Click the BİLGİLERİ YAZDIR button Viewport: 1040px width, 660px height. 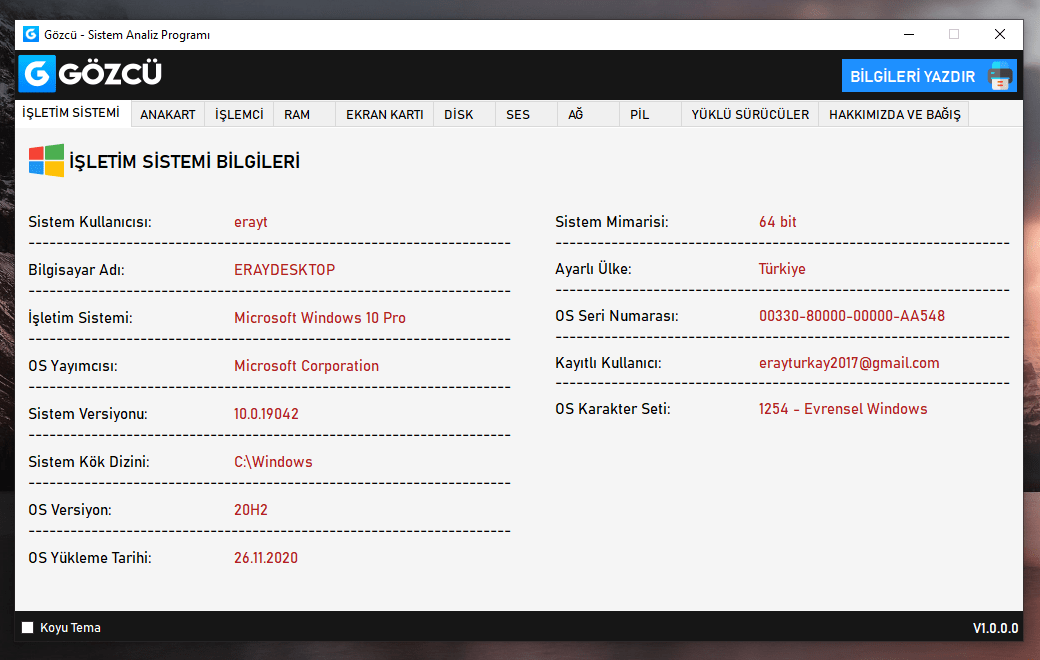click(929, 76)
